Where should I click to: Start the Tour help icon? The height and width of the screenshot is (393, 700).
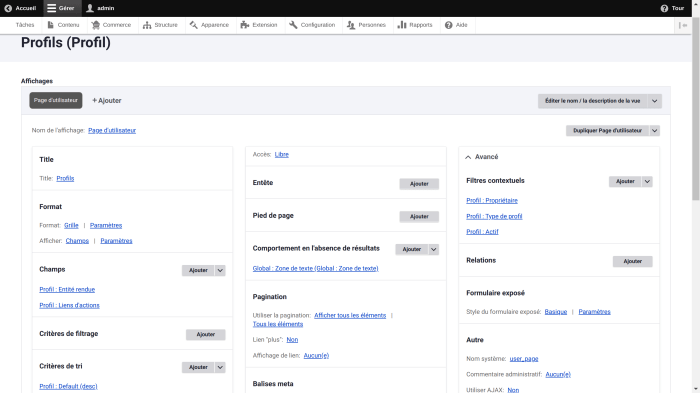664,8
